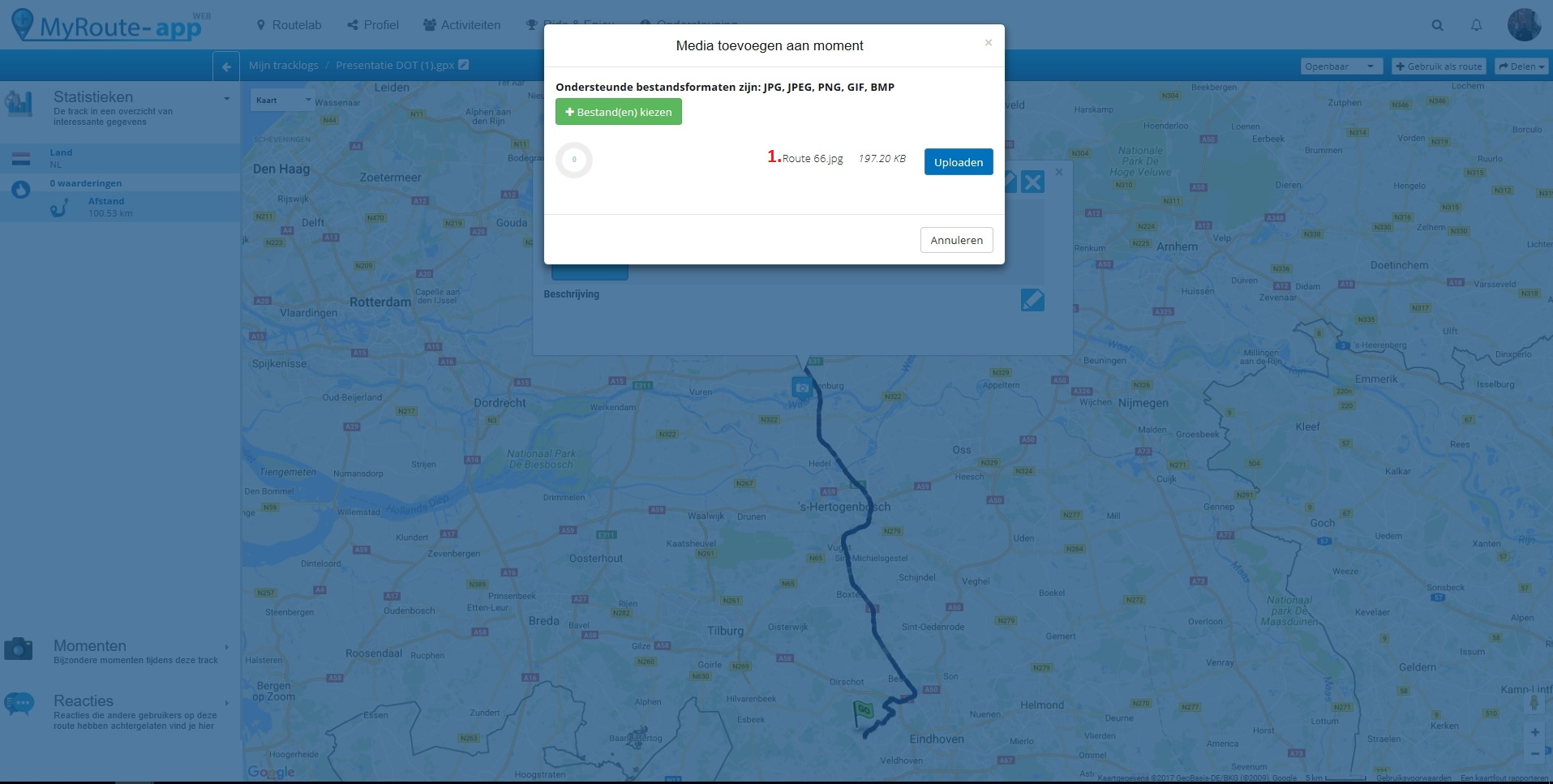Click the search magnifier icon
Viewport: 1553px width, 784px height.
[x=1437, y=25]
